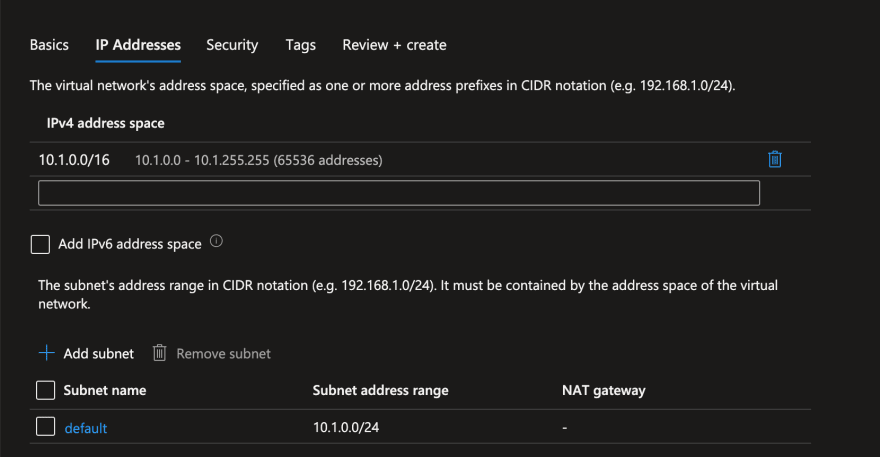Click the Subnet name column header
The width and height of the screenshot is (880, 457).
105,390
